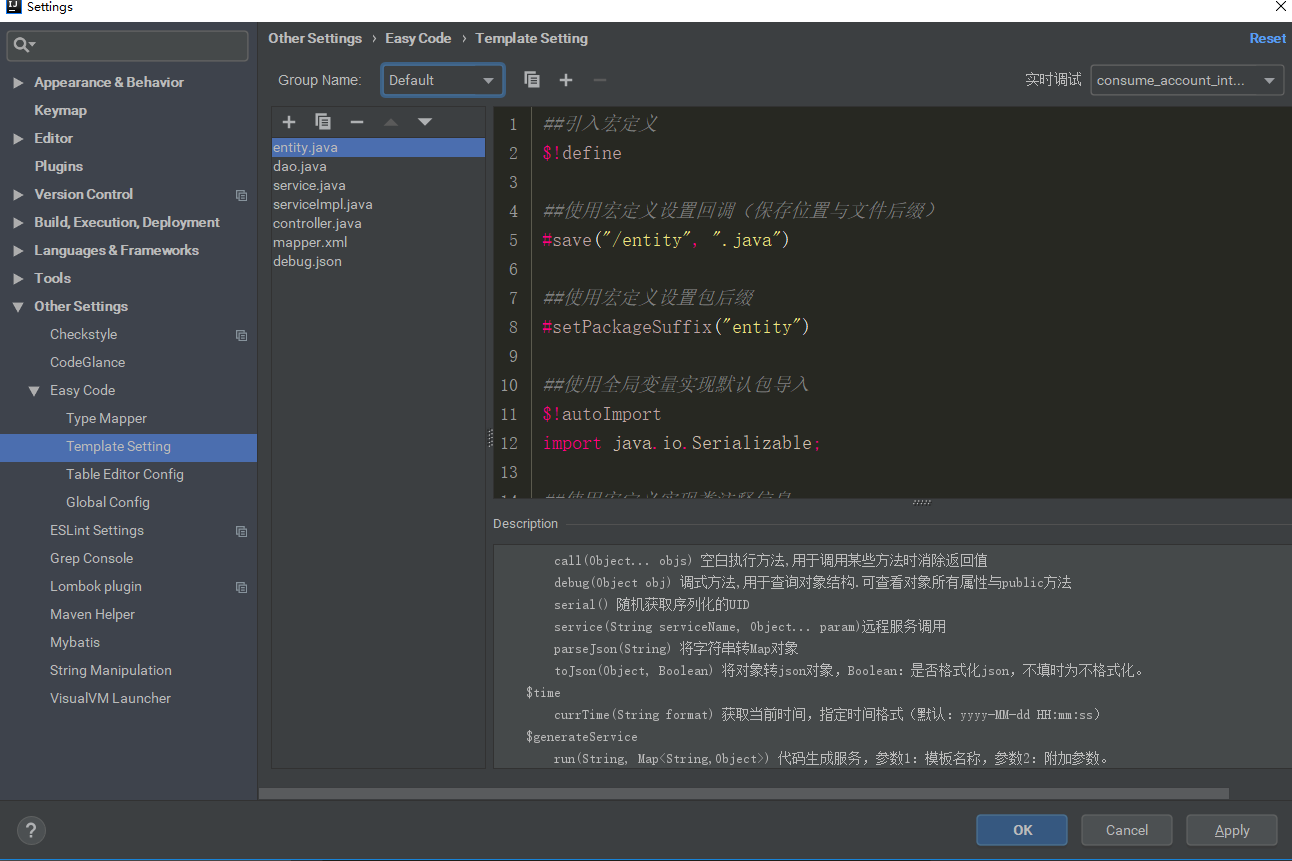
Task: Click project-level icon next to Lombok plugin
Action: [x=241, y=587]
